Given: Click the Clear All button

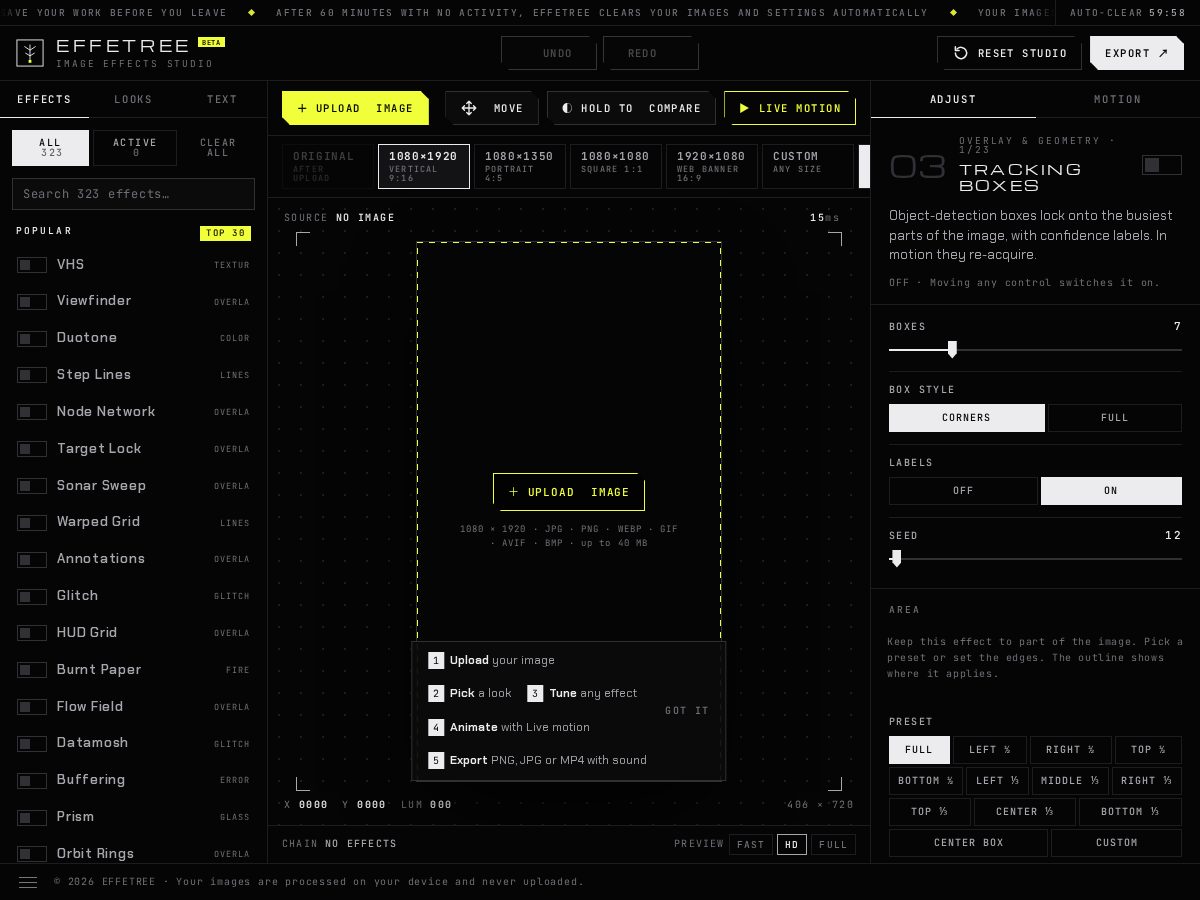Looking at the screenshot, I should [218, 148].
